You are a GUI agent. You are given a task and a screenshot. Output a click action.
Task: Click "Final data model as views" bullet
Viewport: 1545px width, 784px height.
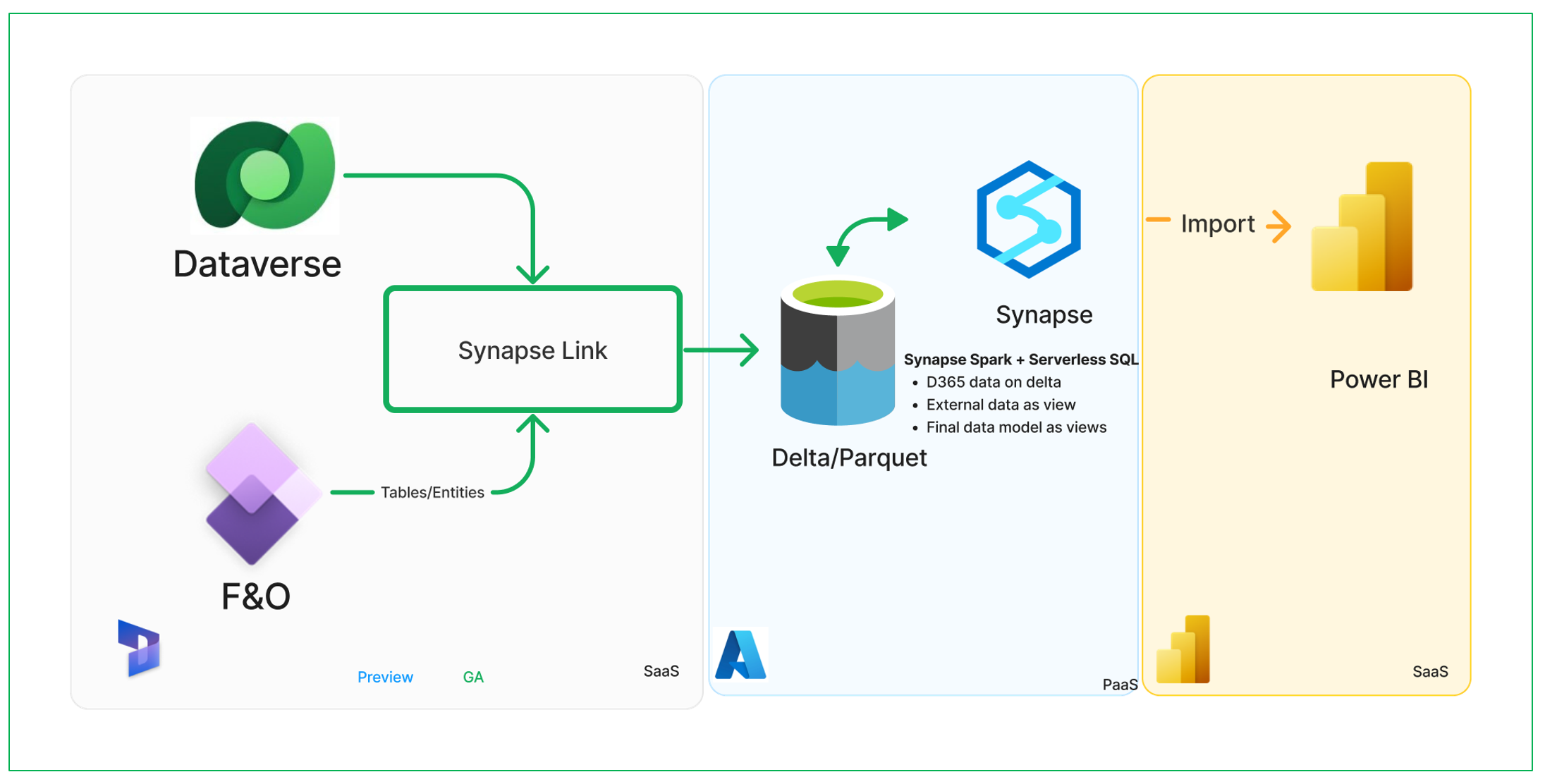pos(1015,427)
